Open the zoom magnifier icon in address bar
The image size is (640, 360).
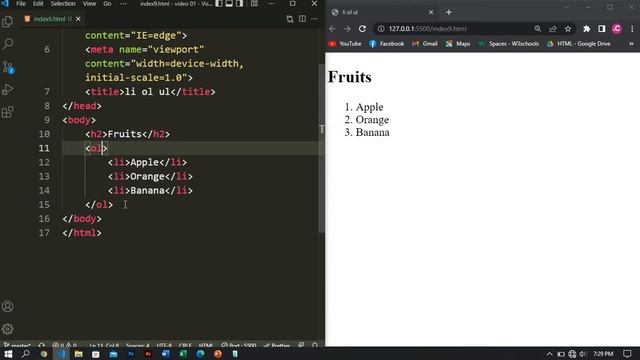click(x=538, y=29)
